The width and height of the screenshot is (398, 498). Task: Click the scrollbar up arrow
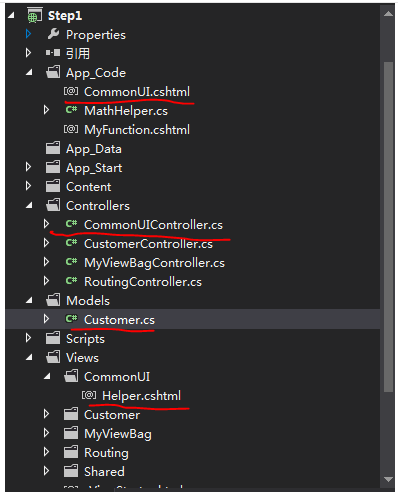388,14
